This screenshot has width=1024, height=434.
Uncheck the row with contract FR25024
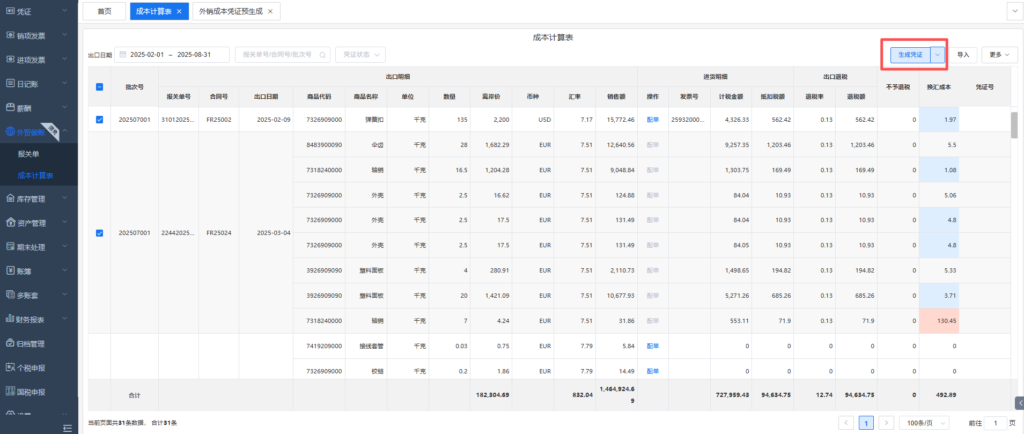99,233
